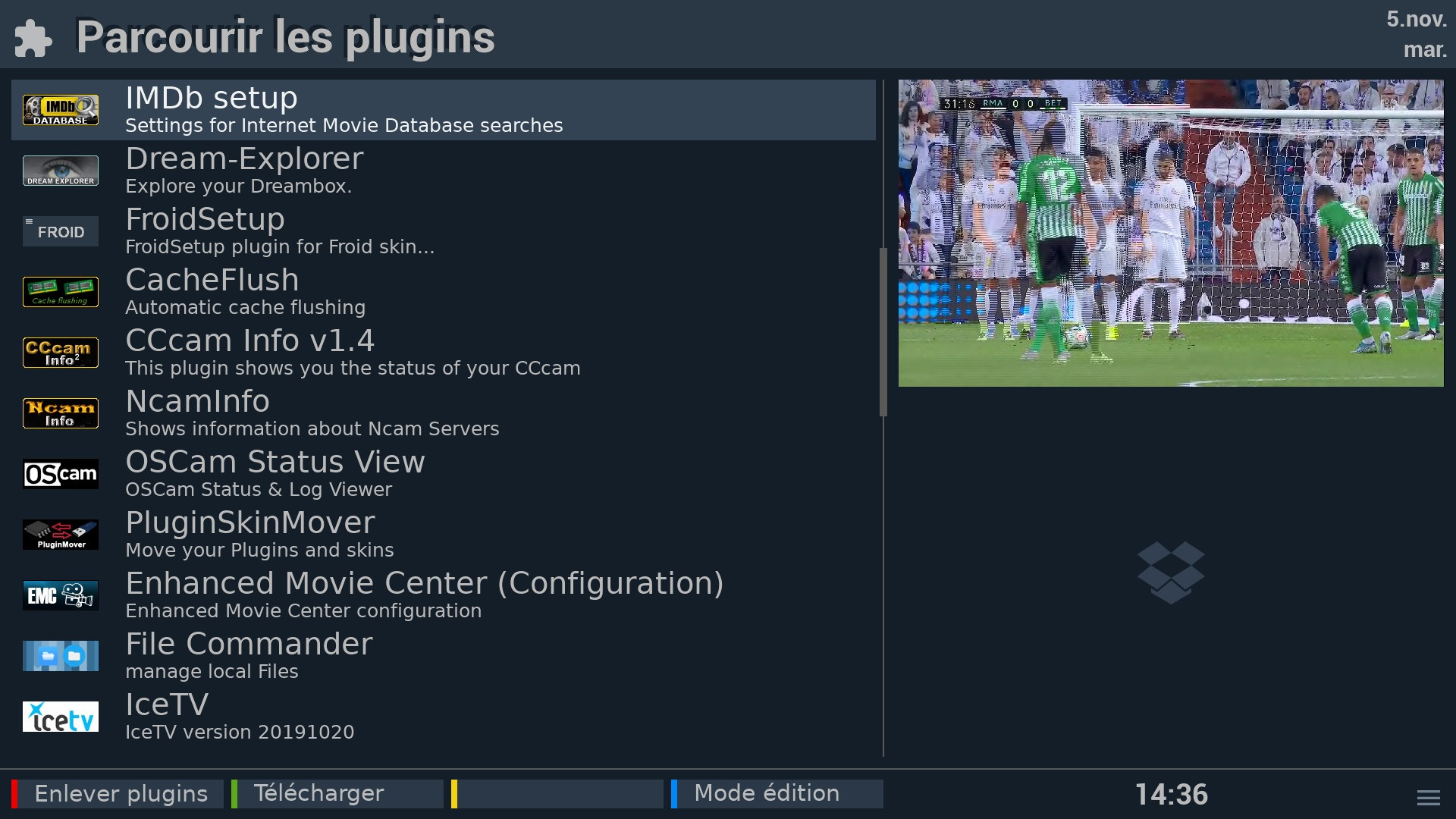Open Enhanced Movie Center (Configuration) entry
1456x819 pixels.
click(x=424, y=595)
